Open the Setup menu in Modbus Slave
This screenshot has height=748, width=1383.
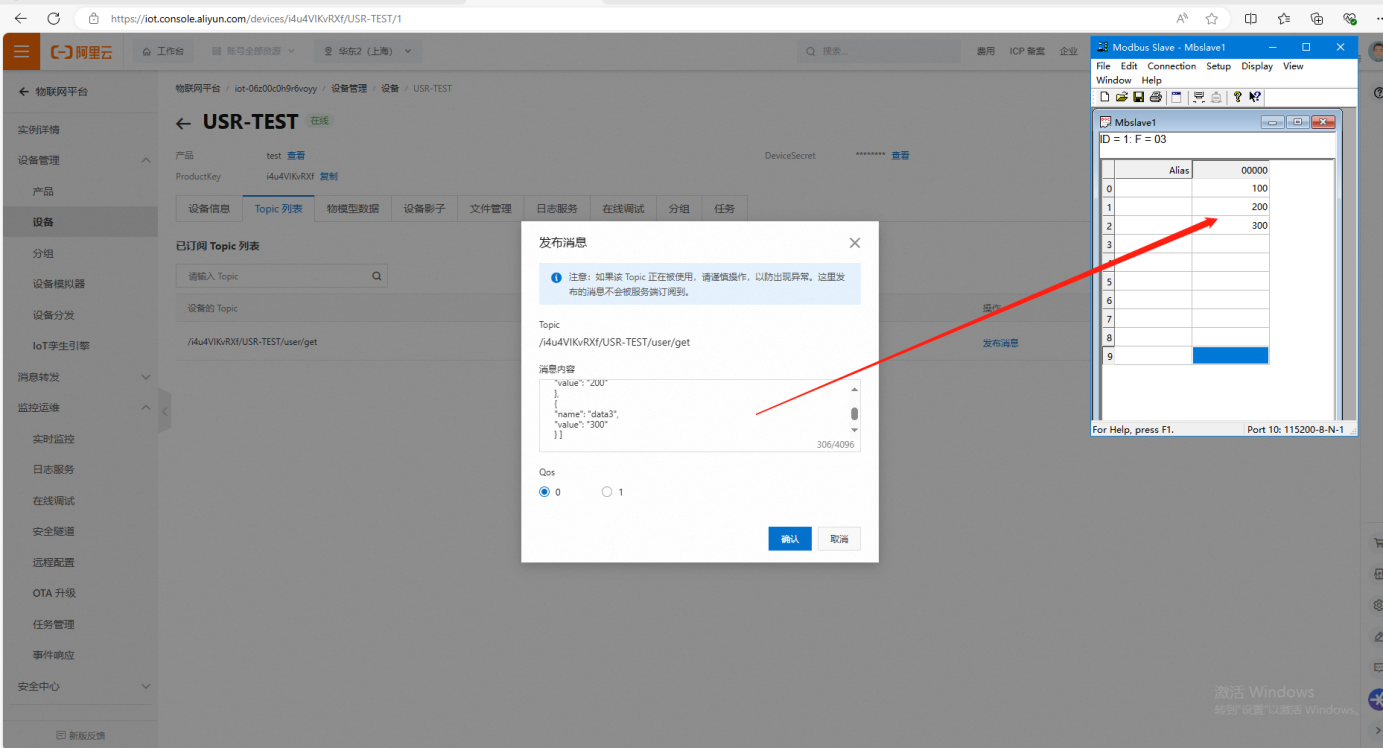1218,66
